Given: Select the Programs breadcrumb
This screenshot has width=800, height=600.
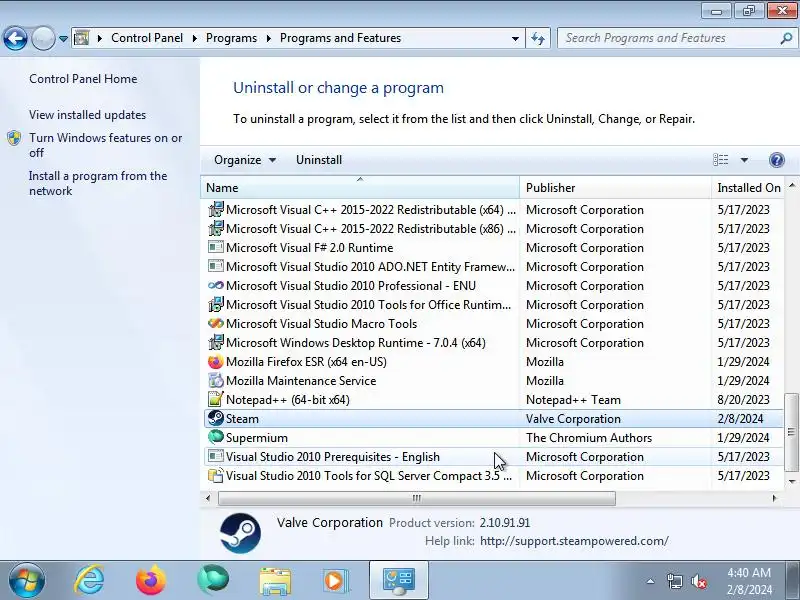Looking at the screenshot, I should (x=231, y=38).
